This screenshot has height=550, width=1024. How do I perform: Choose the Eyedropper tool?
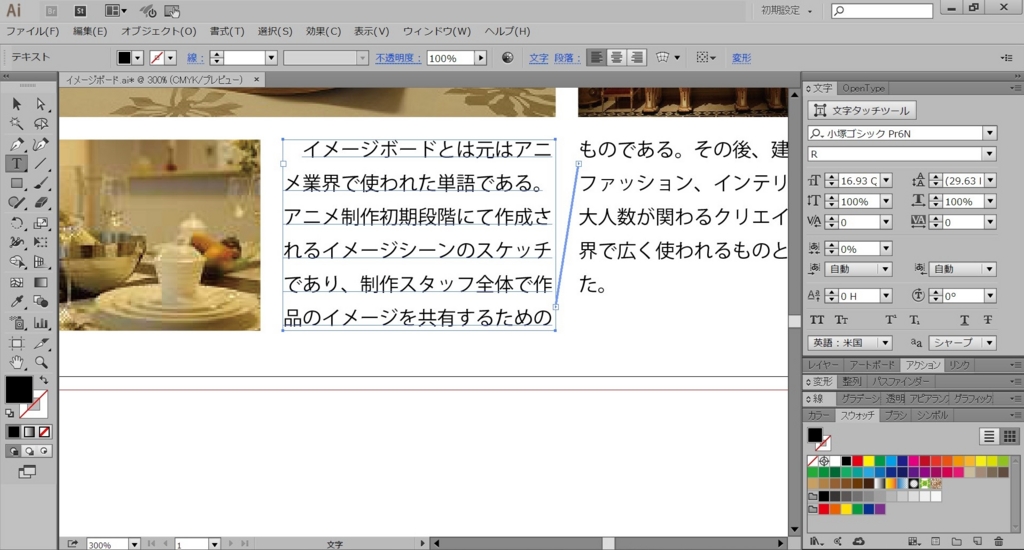click(17, 302)
